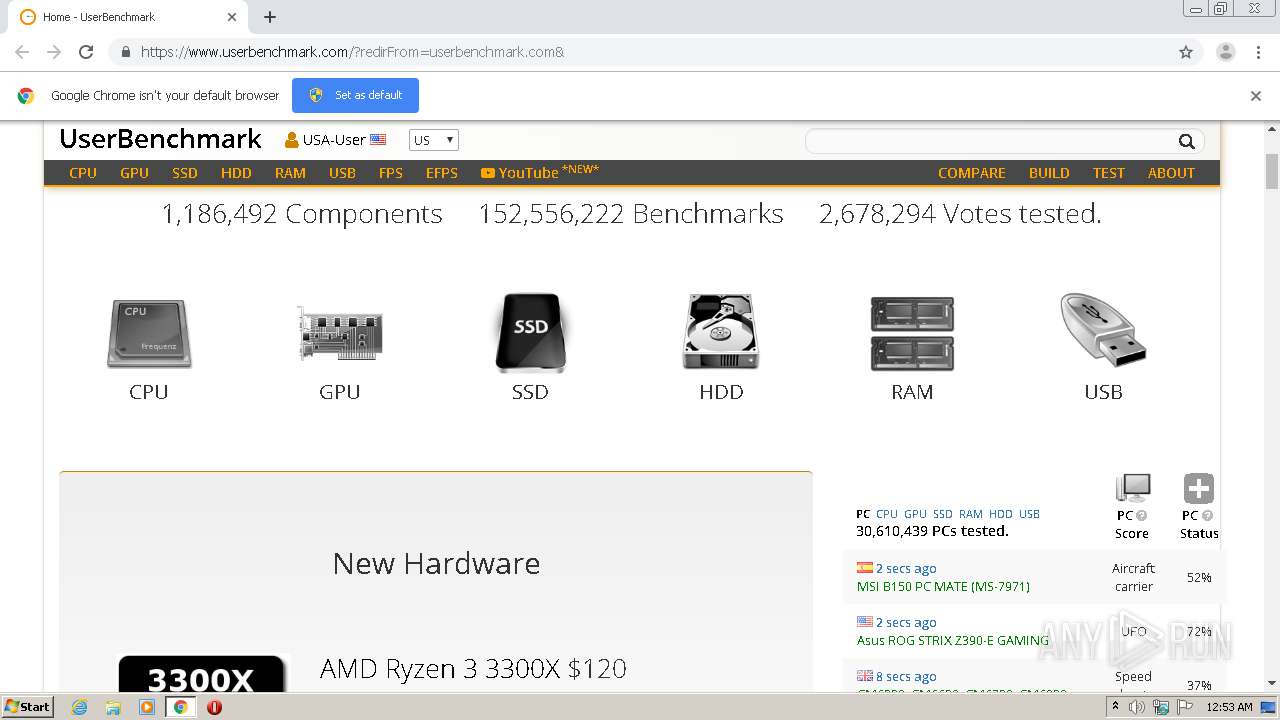Go back to previous page
The image size is (1280, 720).
pyautogui.click(x=22, y=52)
